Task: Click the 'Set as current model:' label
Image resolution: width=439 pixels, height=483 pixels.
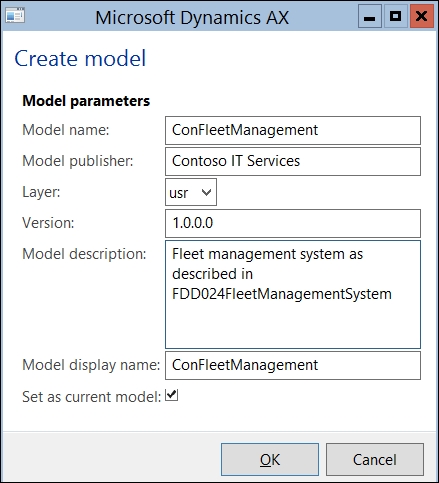Action: [x=92, y=397]
